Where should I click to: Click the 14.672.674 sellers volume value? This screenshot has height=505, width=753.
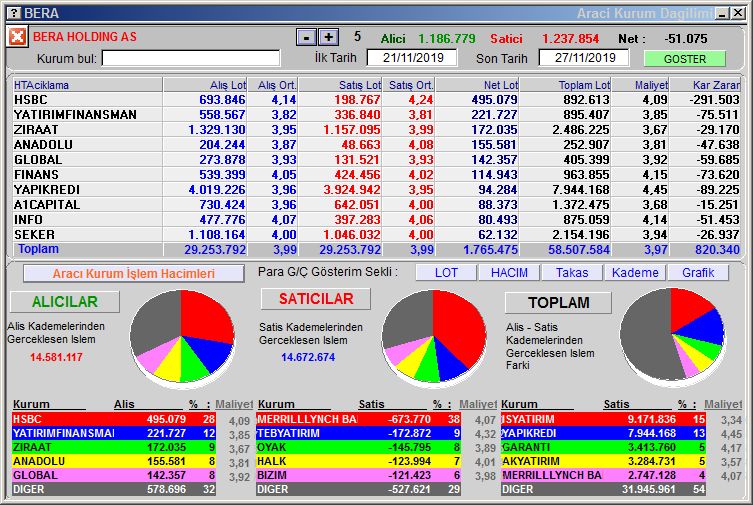[x=308, y=358]
